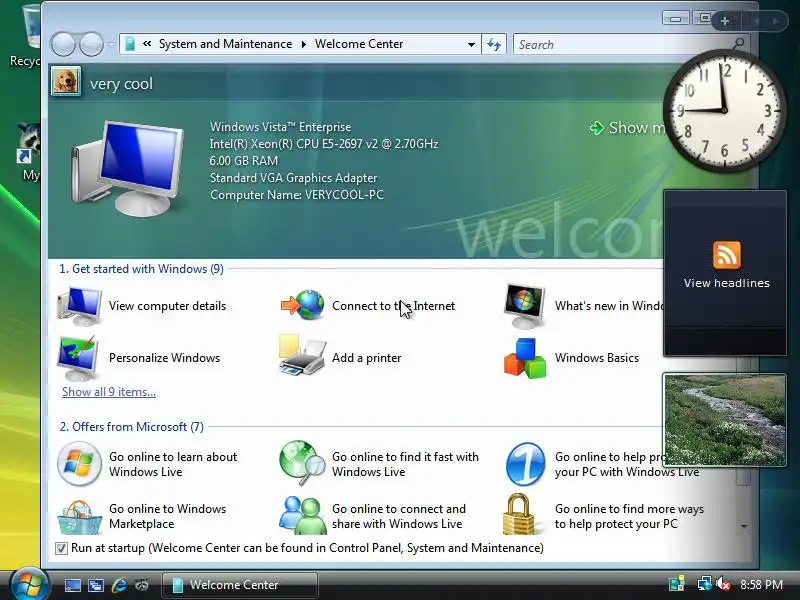Open the recent pages dropdown arrow
800x600 pixels.
click(x=111, y=44)
